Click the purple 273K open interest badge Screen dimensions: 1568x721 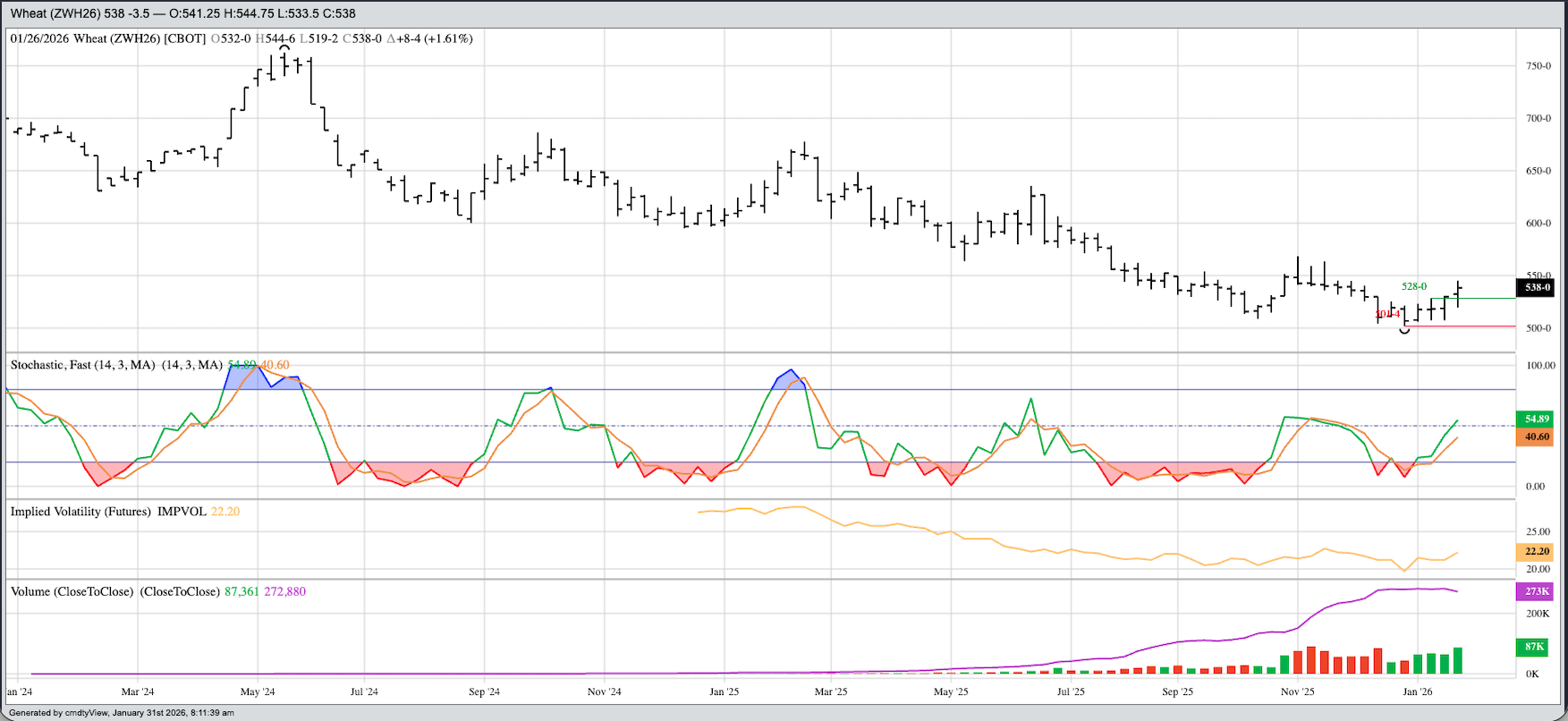[x=1535, y=591]
